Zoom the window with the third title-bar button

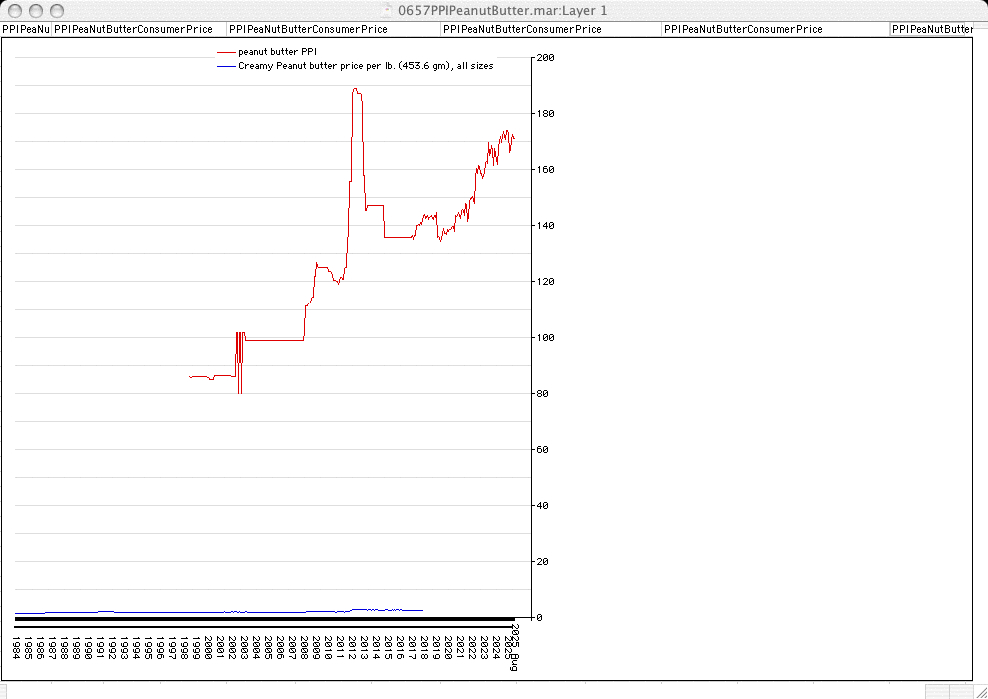click(x=57, y=10)
